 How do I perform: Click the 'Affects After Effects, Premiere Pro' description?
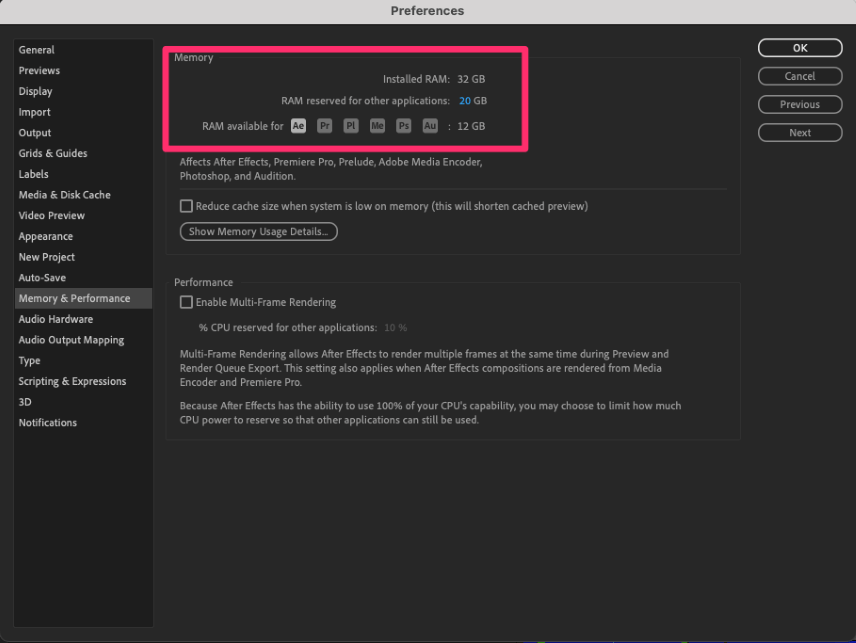(331, 169)
